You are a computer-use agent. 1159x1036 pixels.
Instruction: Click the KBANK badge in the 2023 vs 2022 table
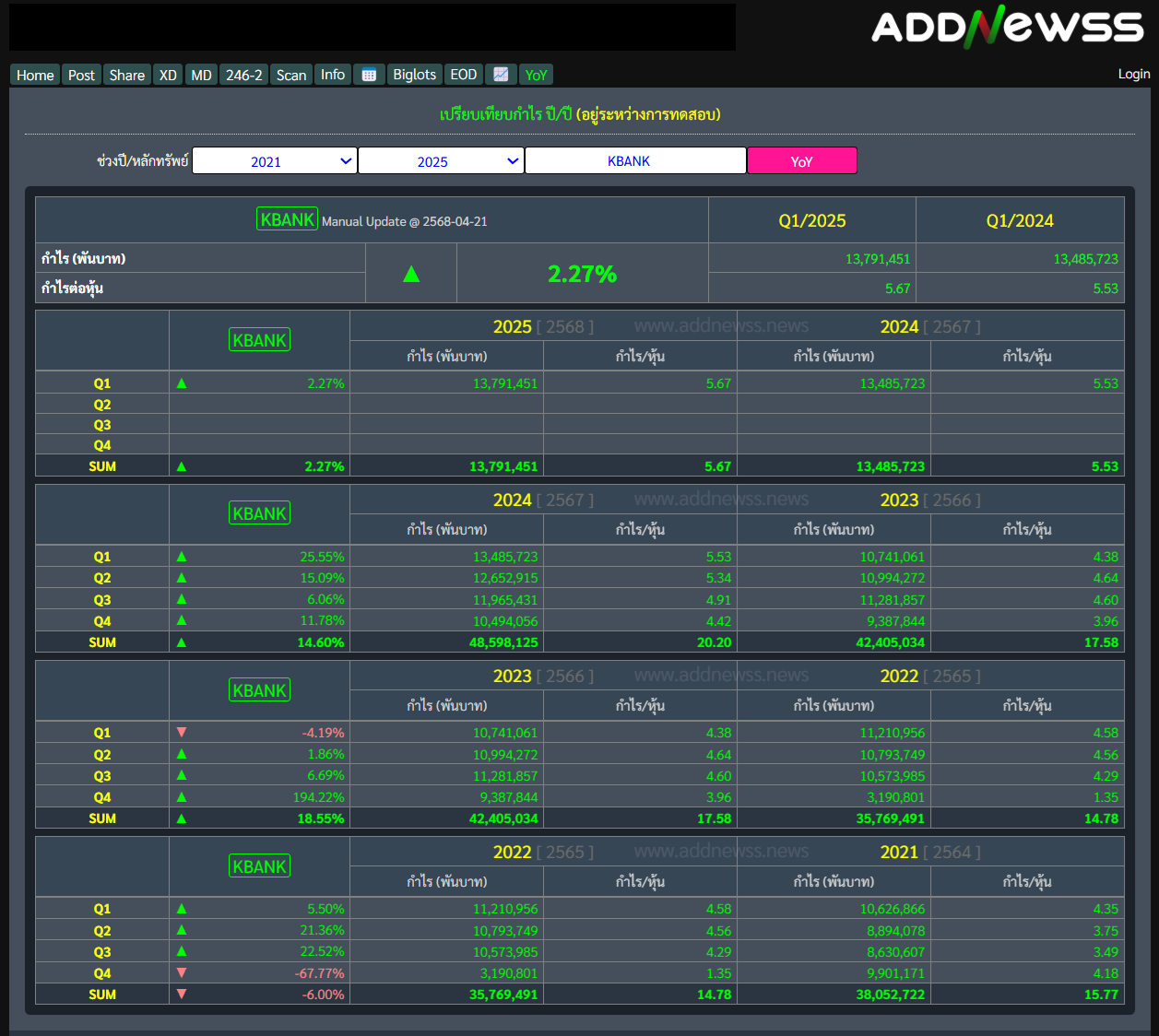coord(259,690)
